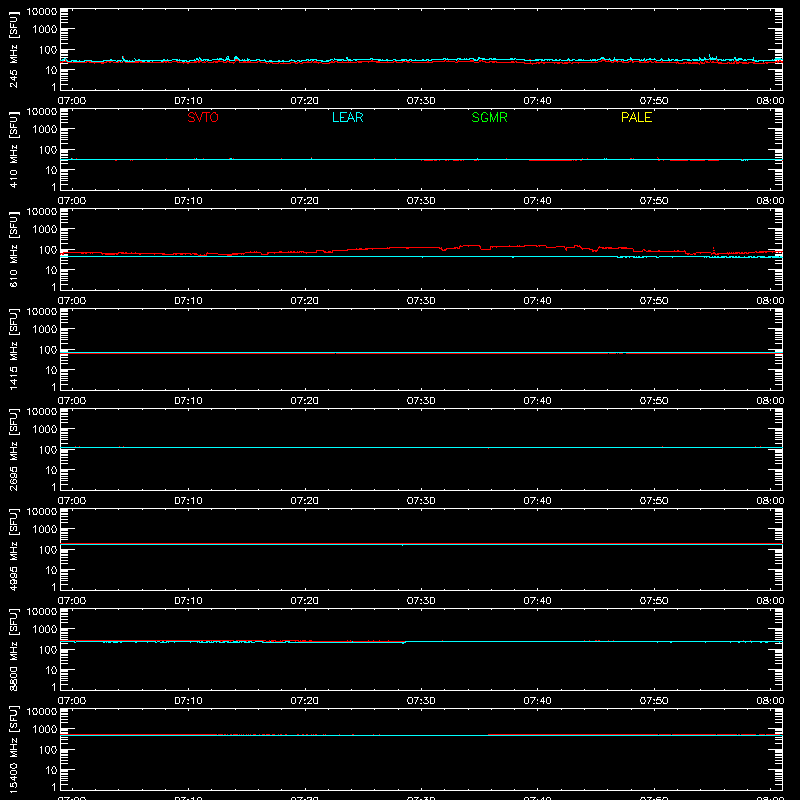Select the 1415 MHz [SFU] axis title

14,350
